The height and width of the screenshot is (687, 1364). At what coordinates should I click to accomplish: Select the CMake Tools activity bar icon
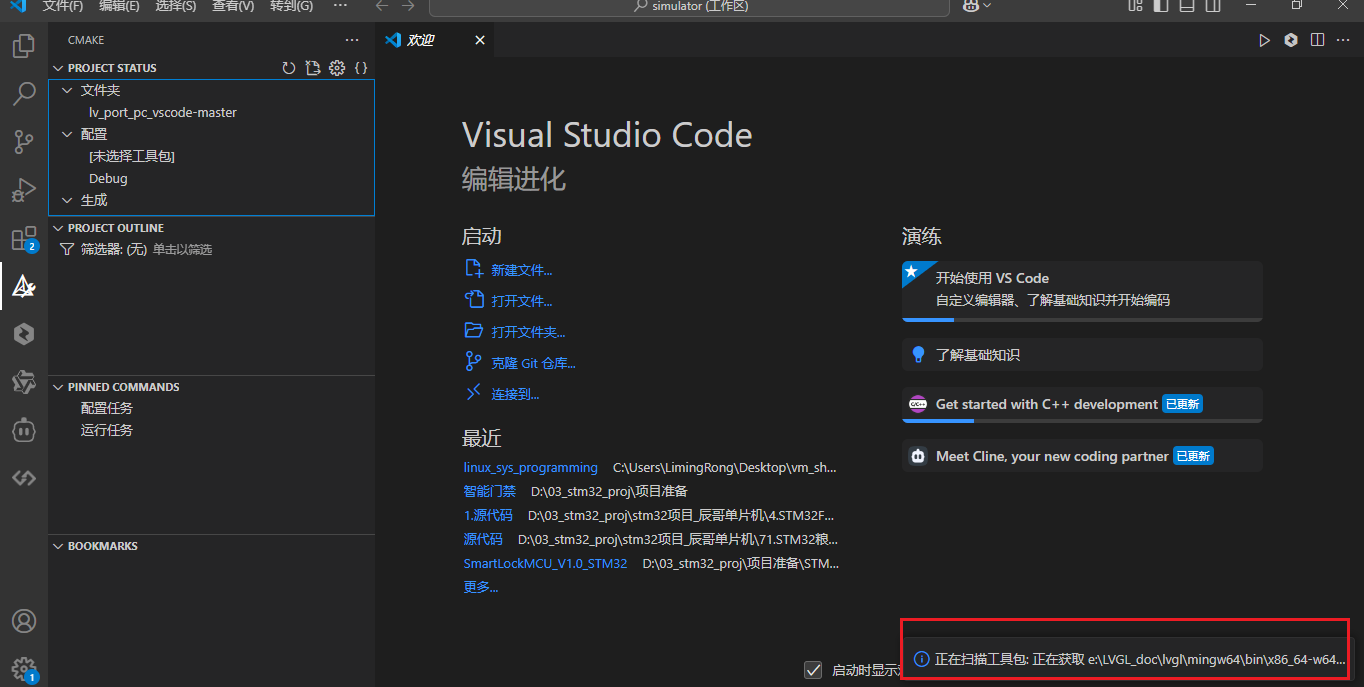point(23,287)
